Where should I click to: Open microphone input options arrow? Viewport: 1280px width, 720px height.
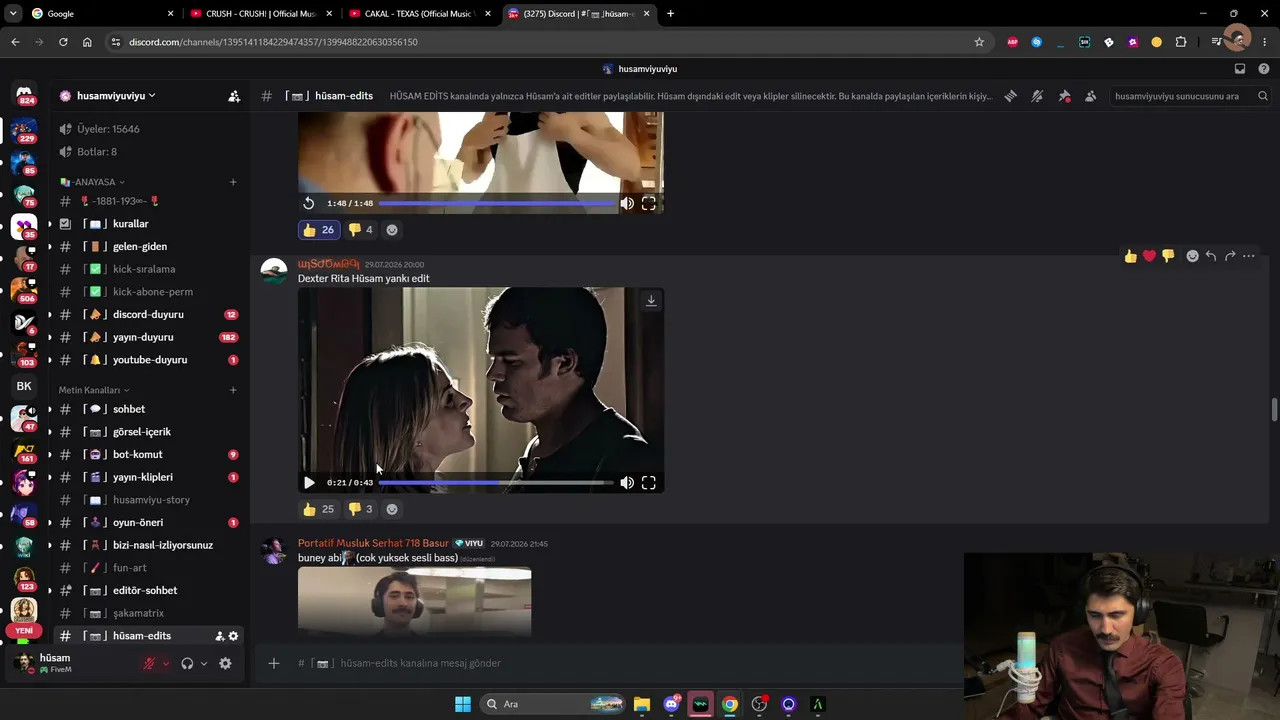[x=166, y=663]
